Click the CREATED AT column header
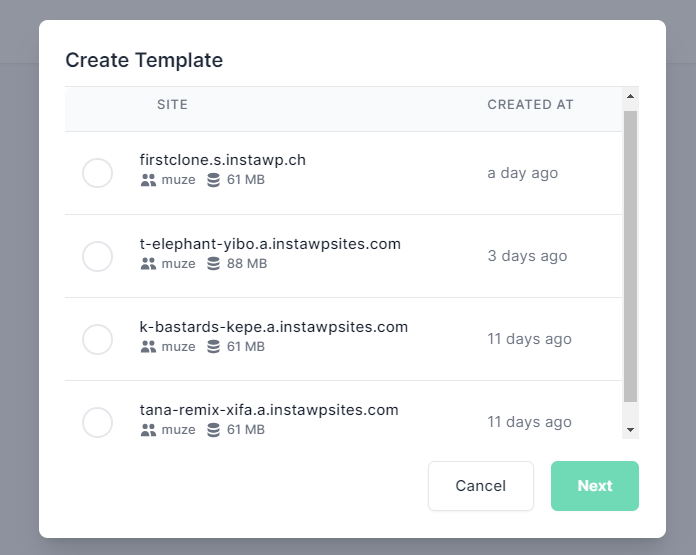 (530, 104)
